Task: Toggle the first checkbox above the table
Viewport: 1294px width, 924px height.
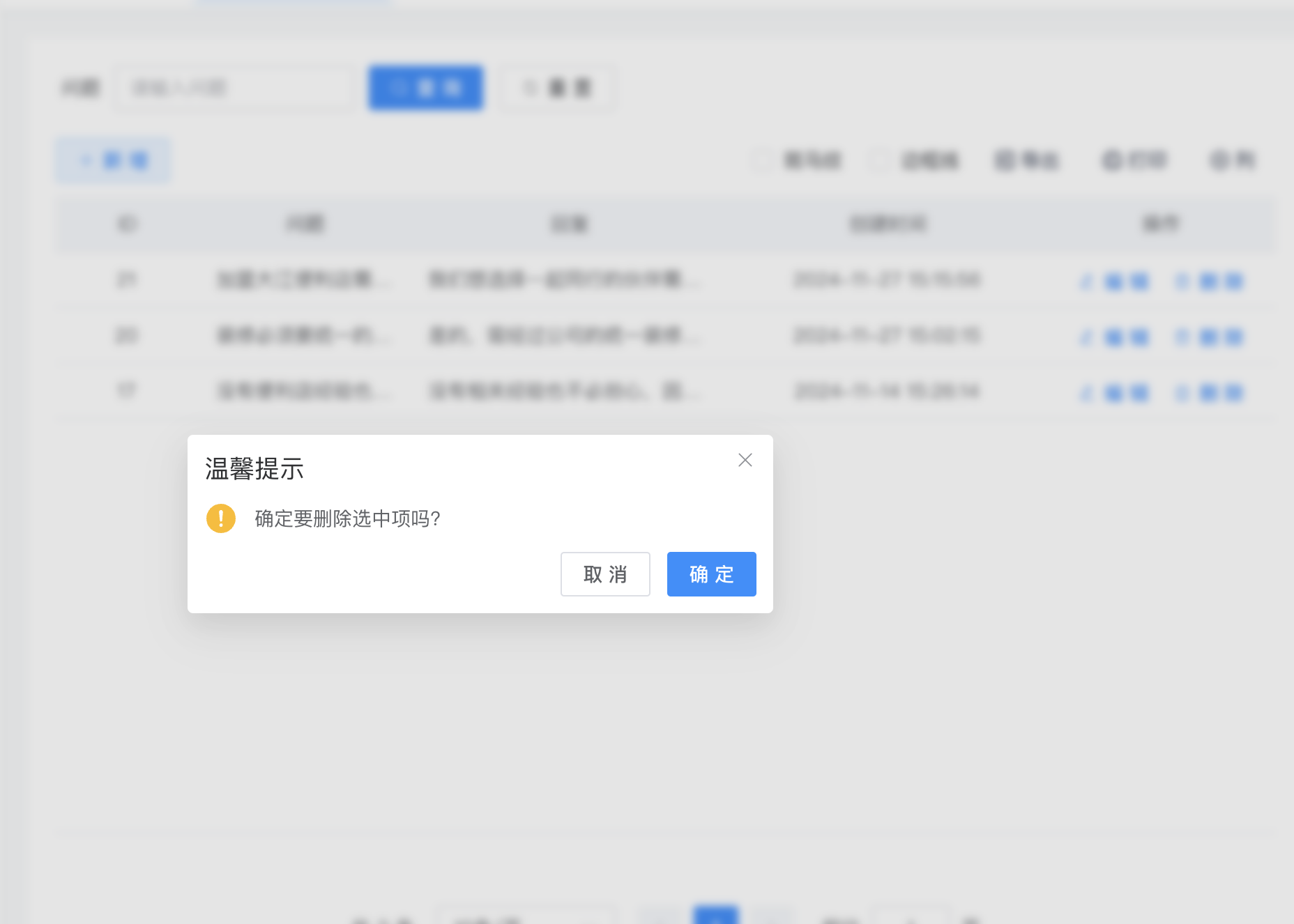Action: pyautogui.click(x=760, y=160)
